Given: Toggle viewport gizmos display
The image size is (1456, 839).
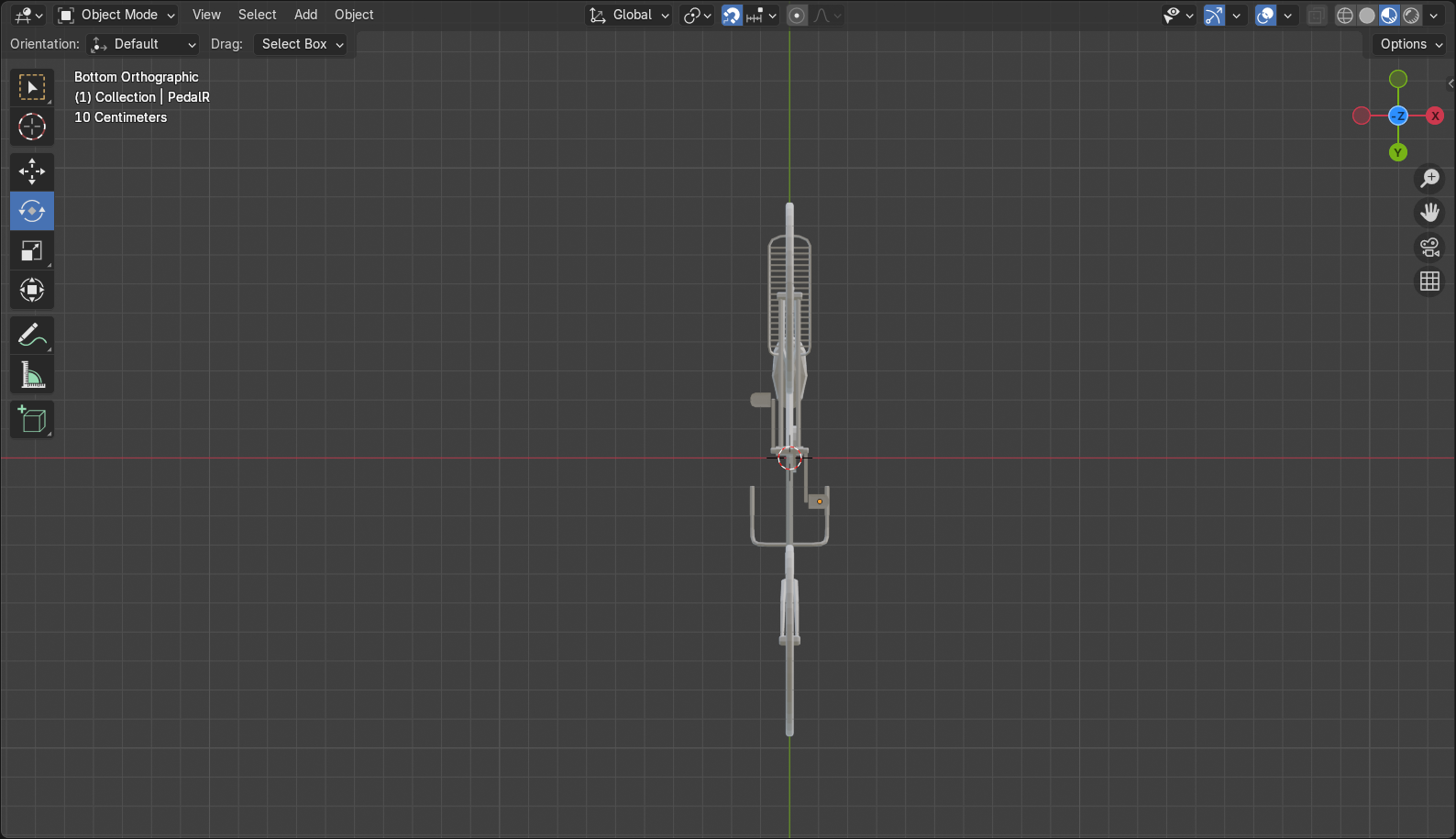Looking at the screenshot, I should [x=1214, y=15].
